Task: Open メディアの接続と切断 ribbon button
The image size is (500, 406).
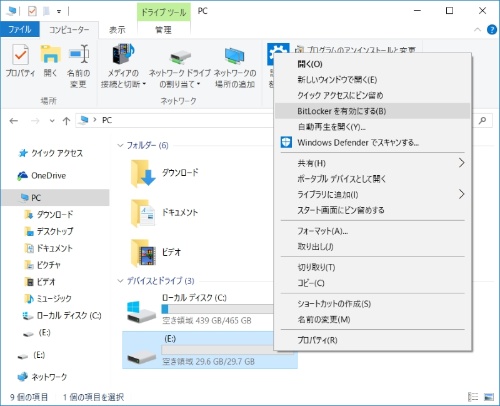Action: click(123, 66)
